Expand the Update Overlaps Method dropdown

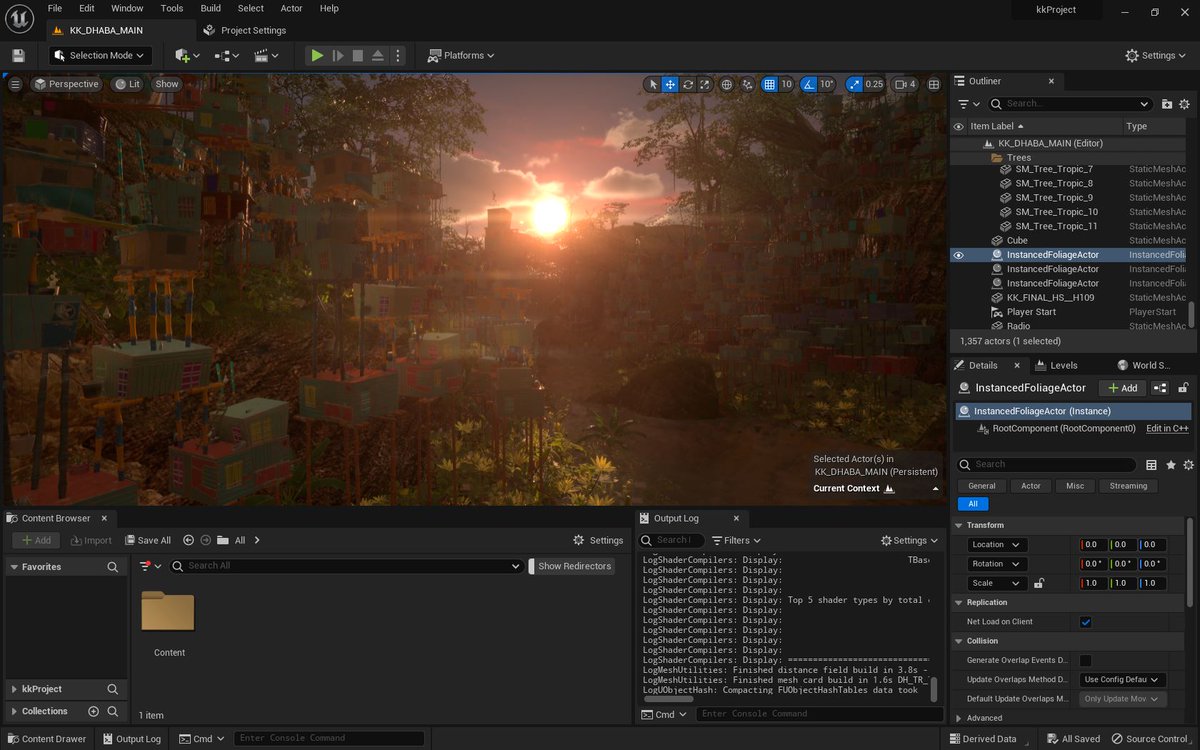click(x=1122, y=678)
